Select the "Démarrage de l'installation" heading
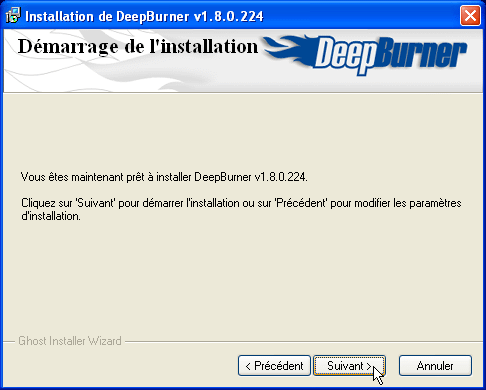The image size is (486, 390). pyautogui.click(x=138, y=47)
